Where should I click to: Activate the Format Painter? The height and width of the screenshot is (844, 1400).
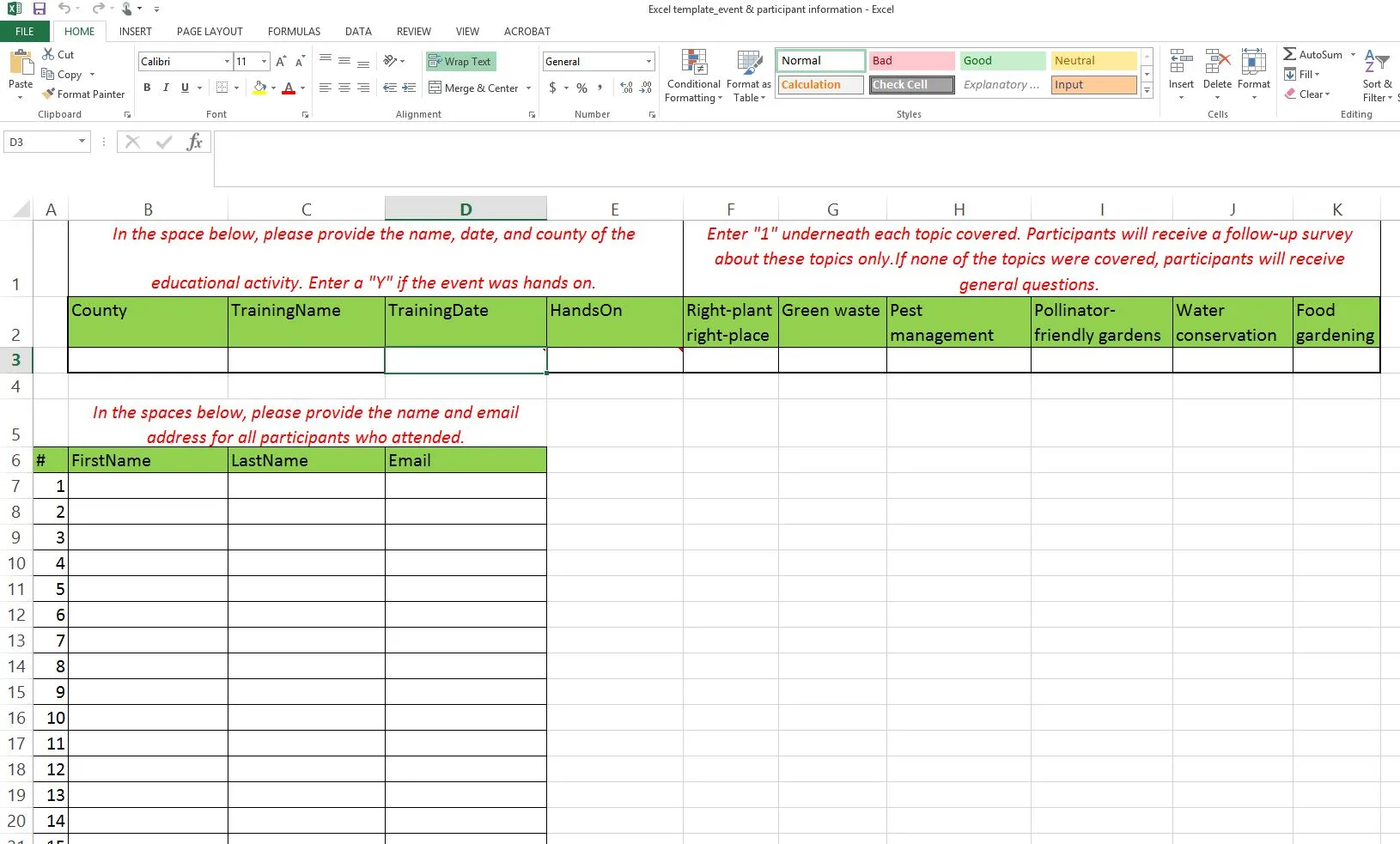(x=83, y=94)
